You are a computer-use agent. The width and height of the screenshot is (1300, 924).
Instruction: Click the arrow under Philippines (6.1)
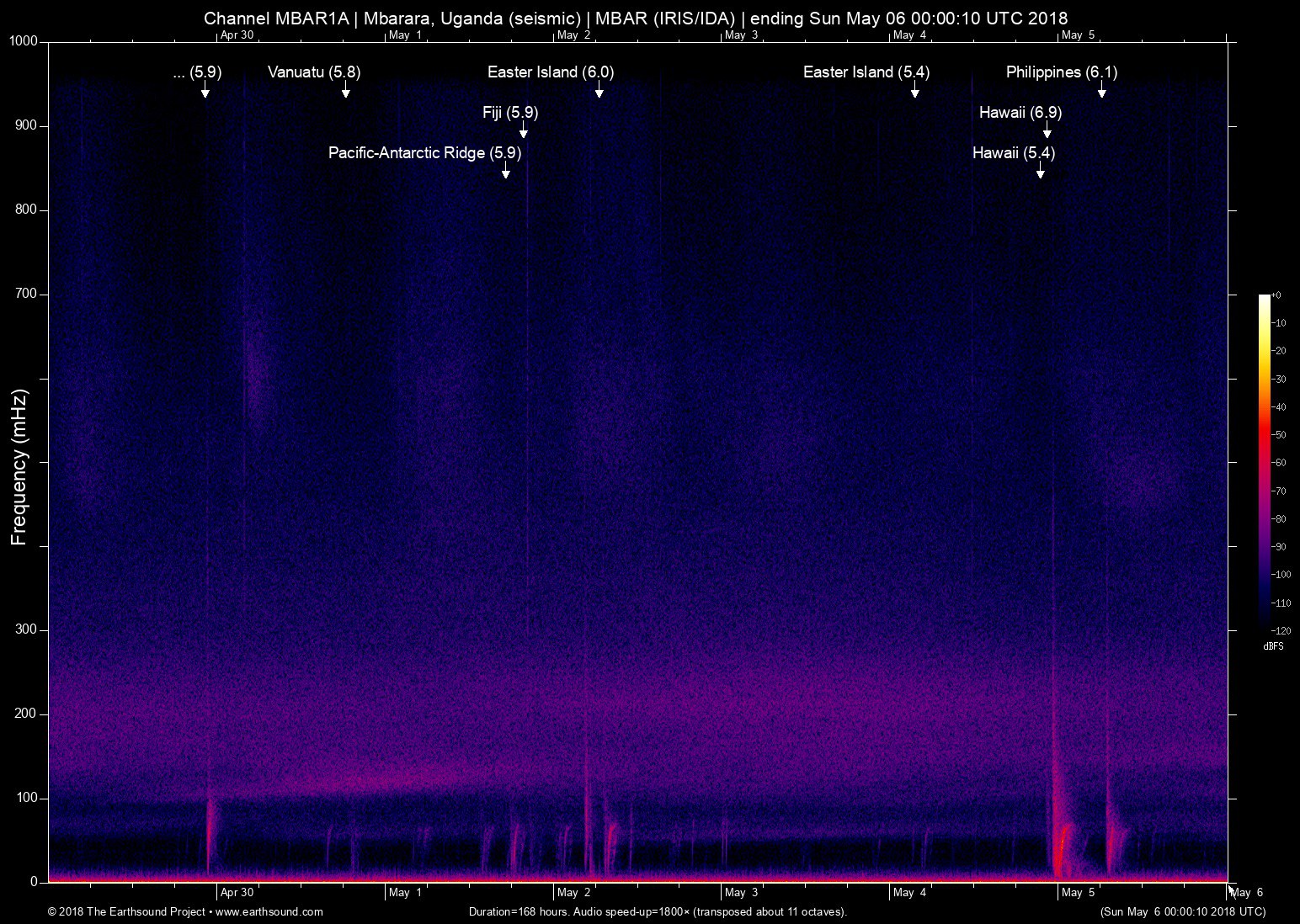(1101, 90)
